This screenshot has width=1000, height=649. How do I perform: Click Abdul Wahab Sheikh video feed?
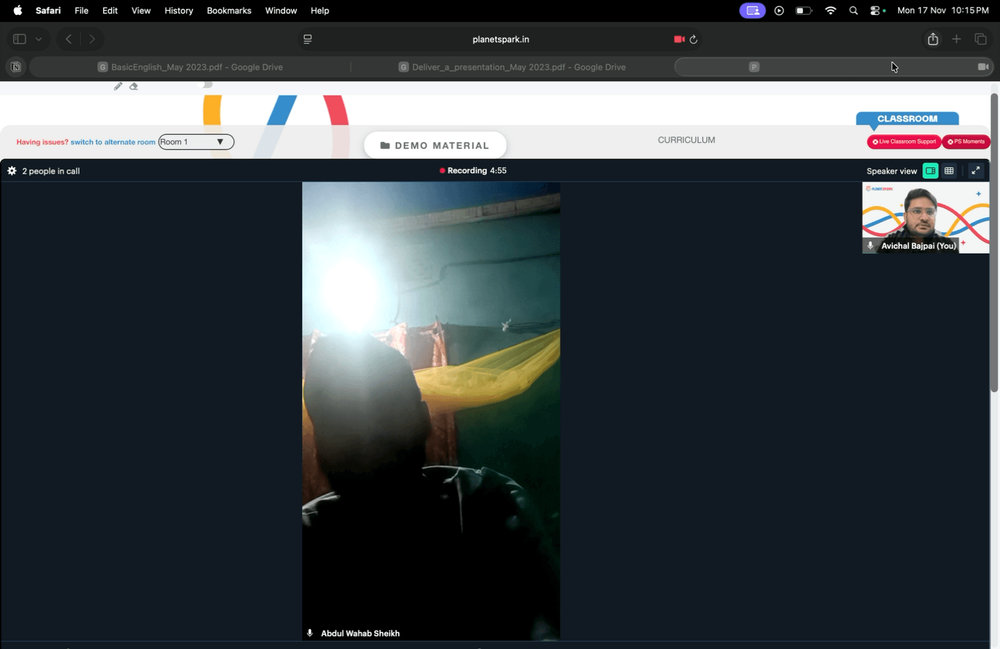click(431, 411)
